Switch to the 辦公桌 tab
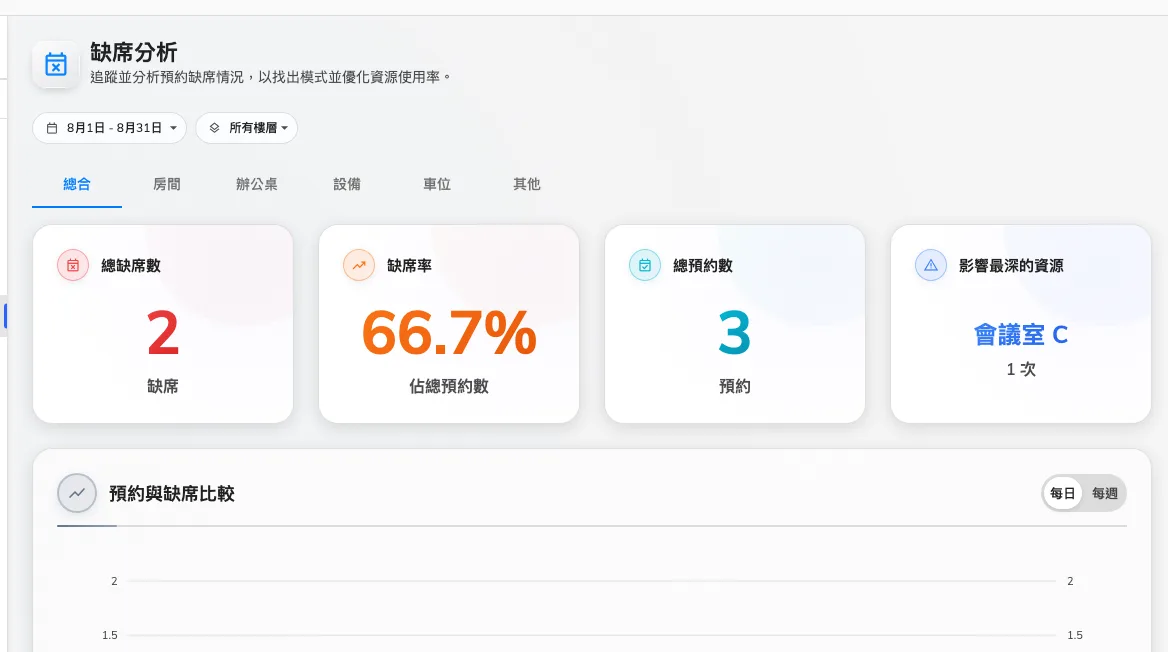This screenshot has height=652, width=1168. 257,184
